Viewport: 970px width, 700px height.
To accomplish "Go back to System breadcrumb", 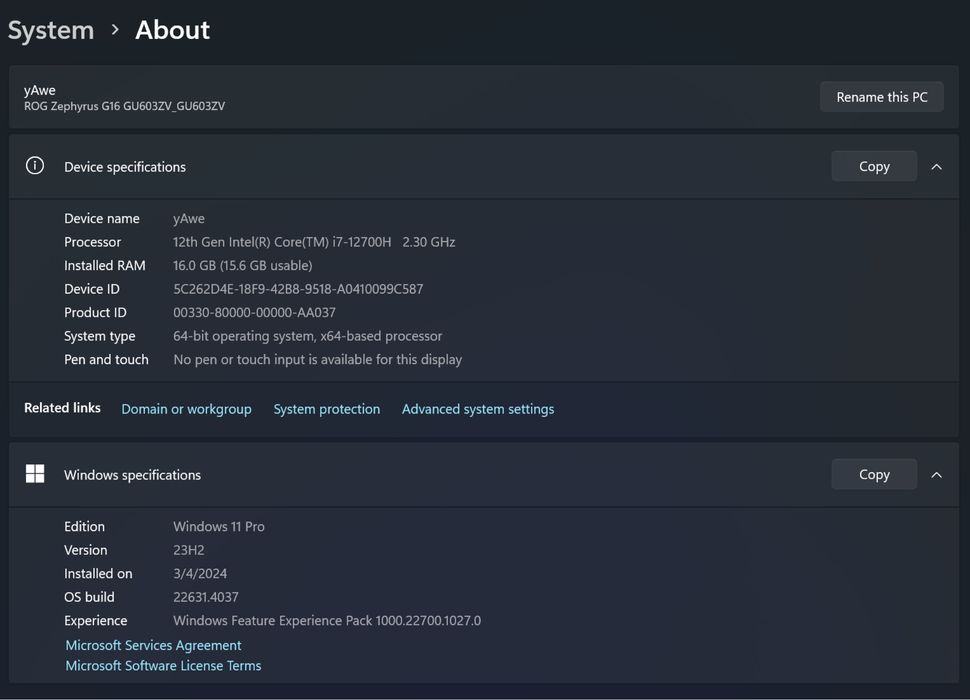I will [50, 30].
